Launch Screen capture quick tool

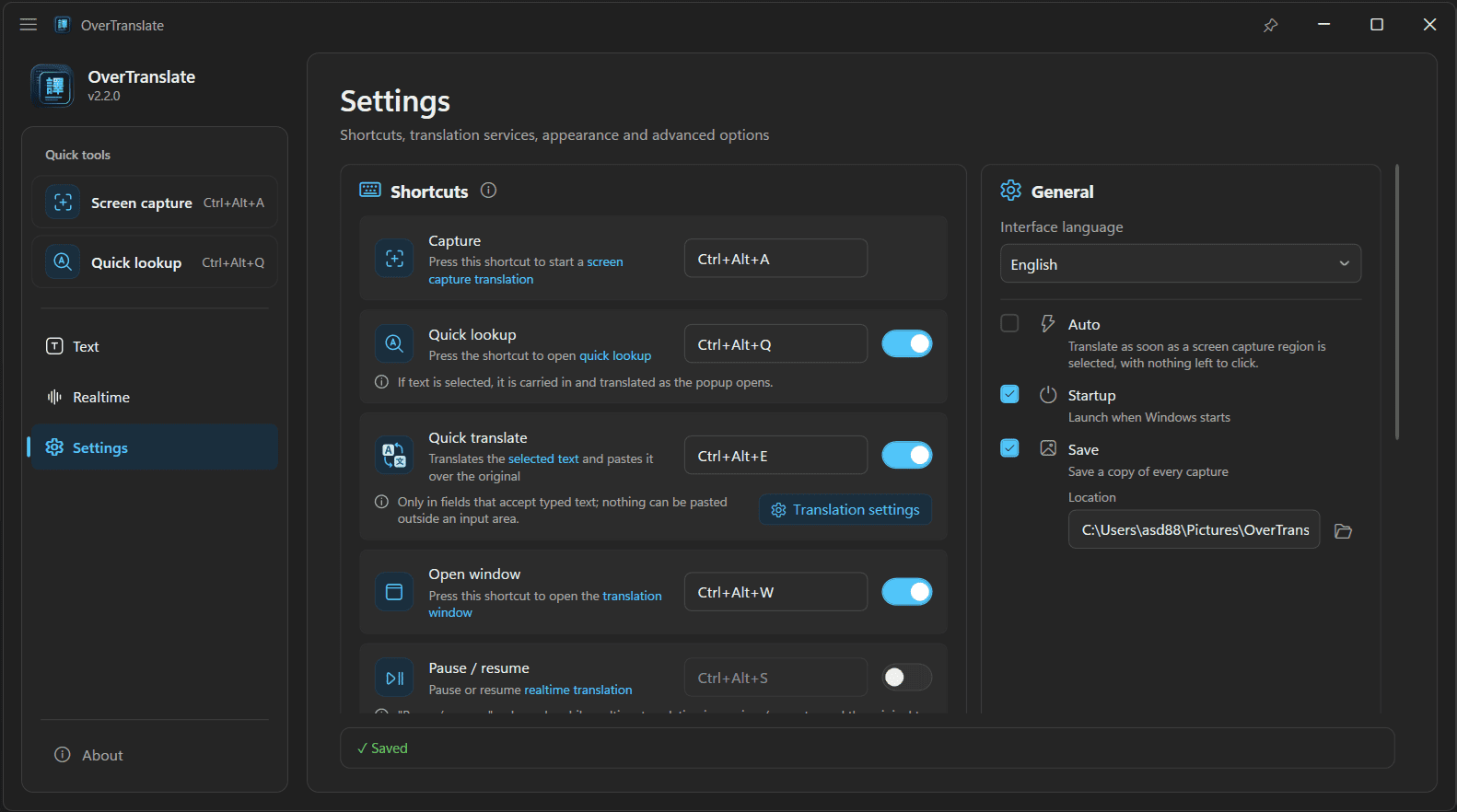[x=155, y=203]
